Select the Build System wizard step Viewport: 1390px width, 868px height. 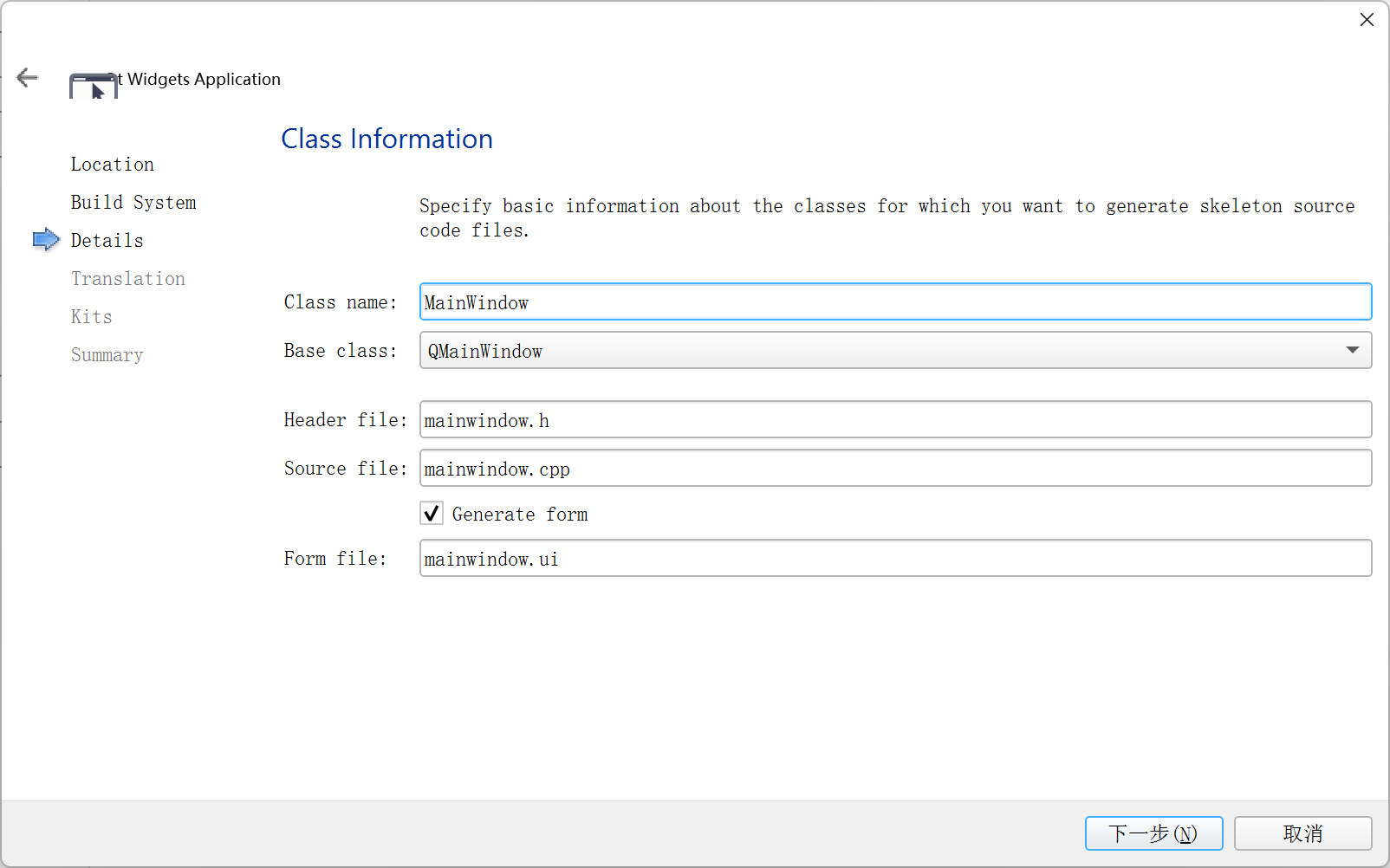133,203
